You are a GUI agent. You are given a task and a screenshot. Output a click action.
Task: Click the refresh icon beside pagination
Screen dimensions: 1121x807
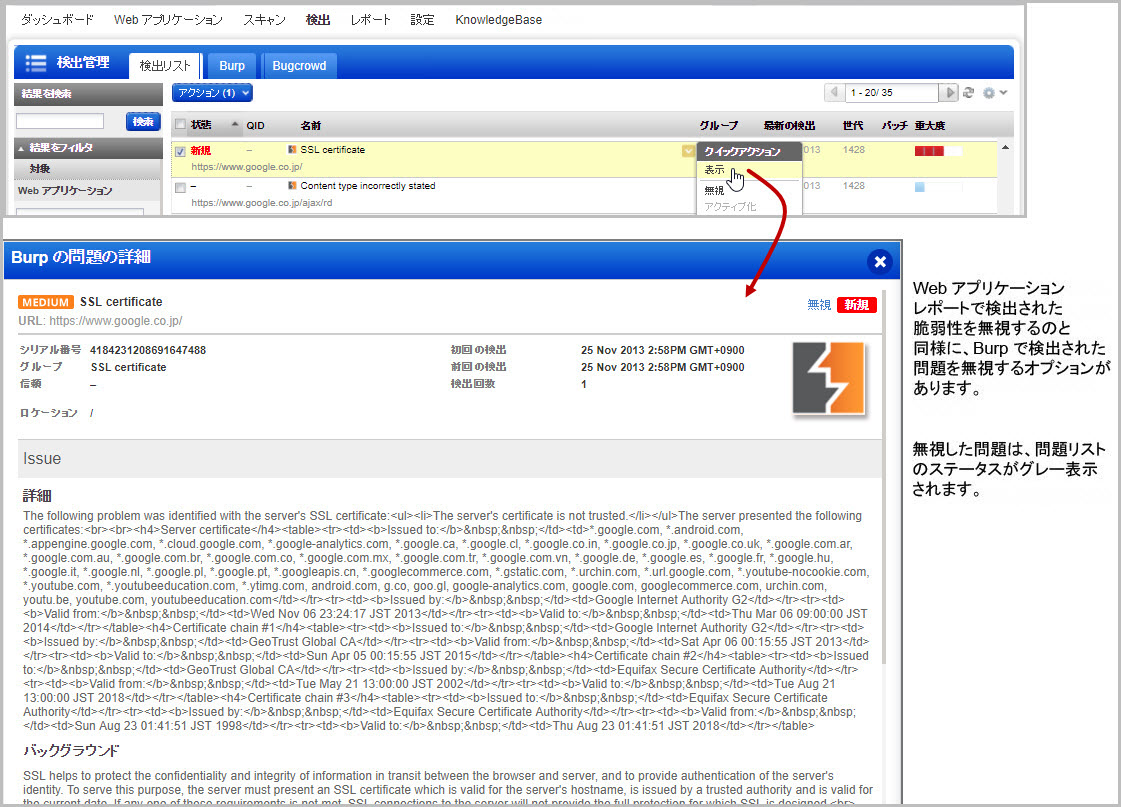(968, 93)
